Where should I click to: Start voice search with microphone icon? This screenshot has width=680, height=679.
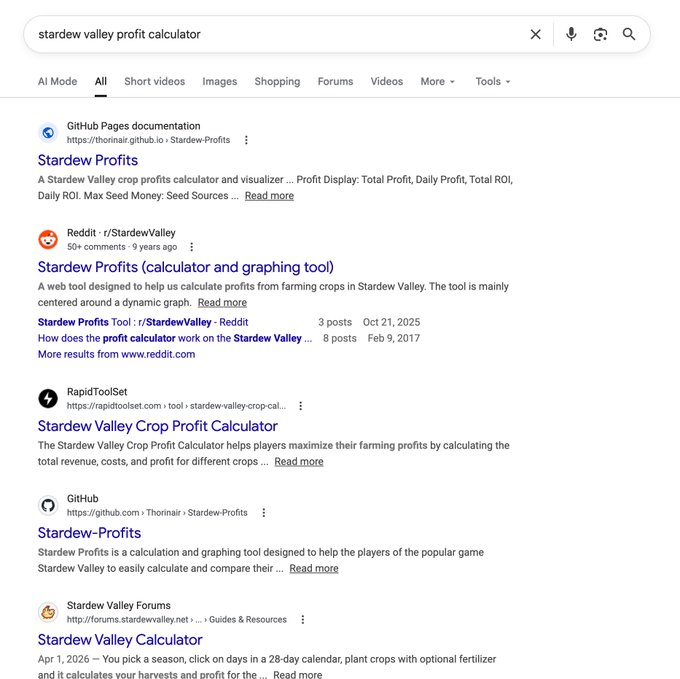pyautogui.click(x=571, y=34)
